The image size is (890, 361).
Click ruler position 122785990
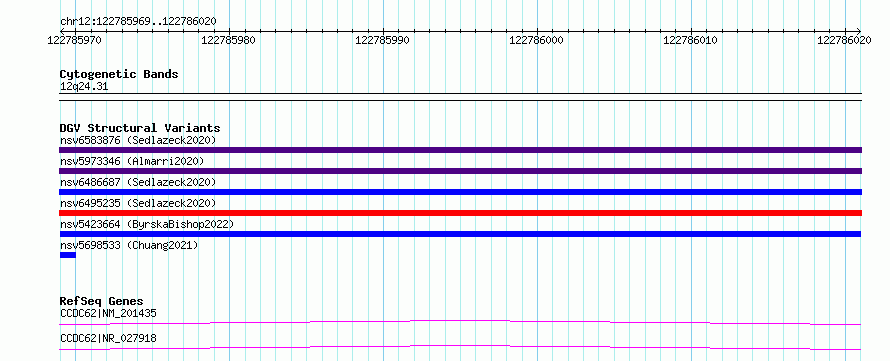pyautogui.click(x=382, y=40)
